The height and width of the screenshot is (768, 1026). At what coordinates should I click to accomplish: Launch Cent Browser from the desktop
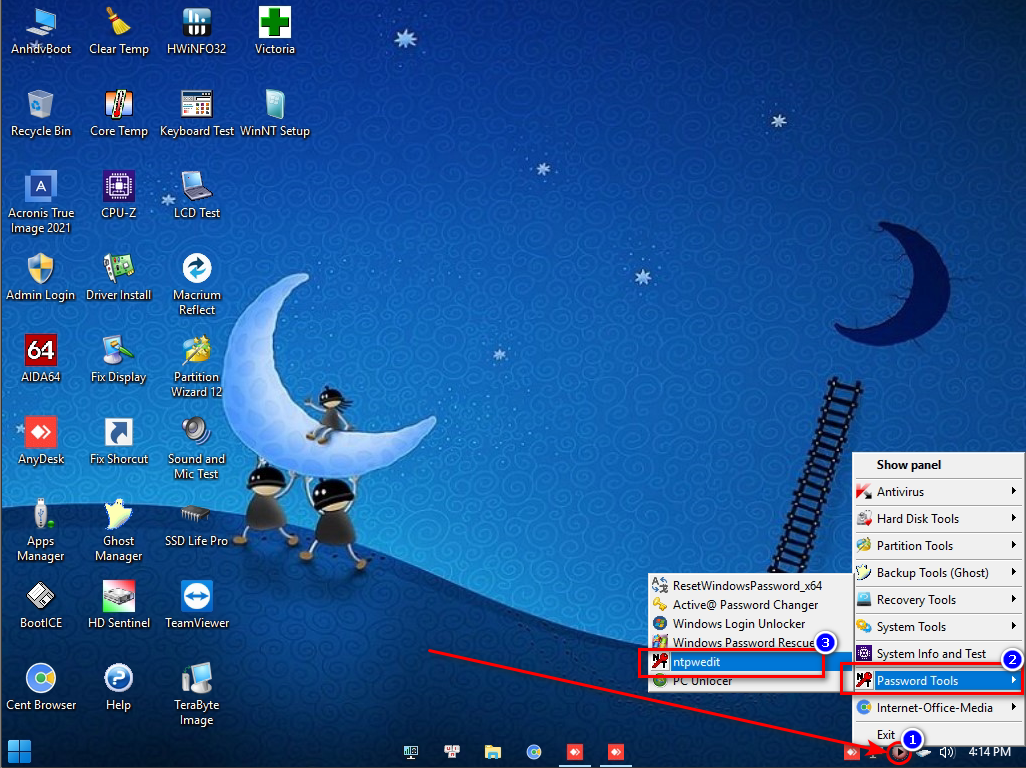pos(41,688)
